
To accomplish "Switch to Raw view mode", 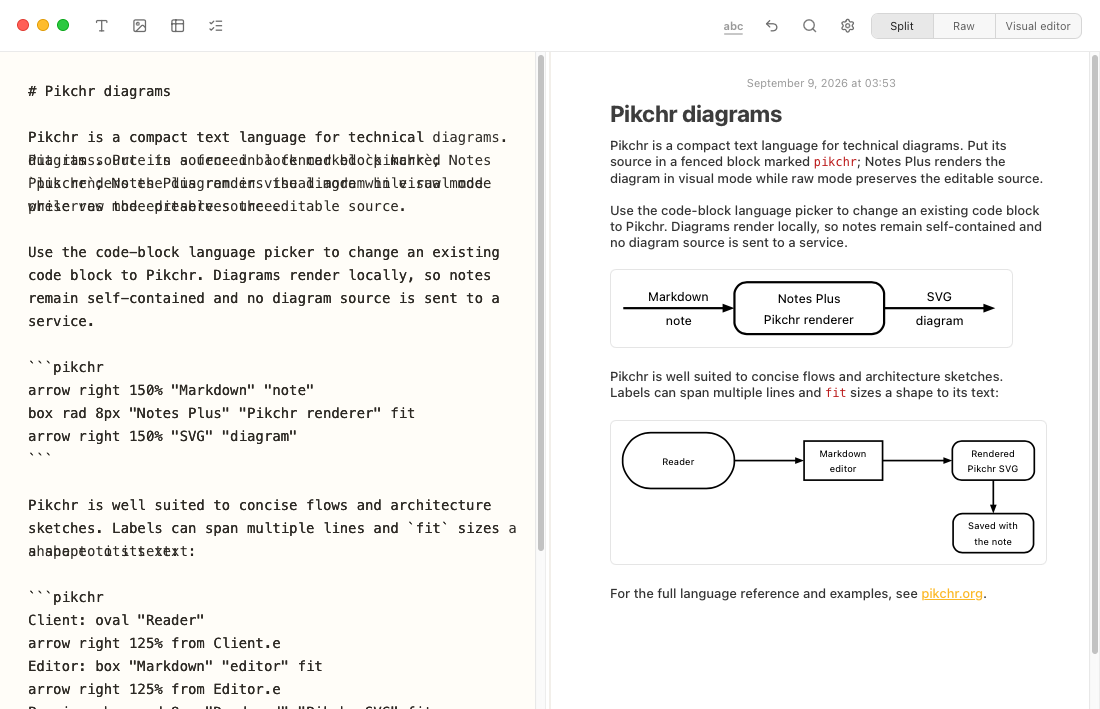I will coord(963,26).
